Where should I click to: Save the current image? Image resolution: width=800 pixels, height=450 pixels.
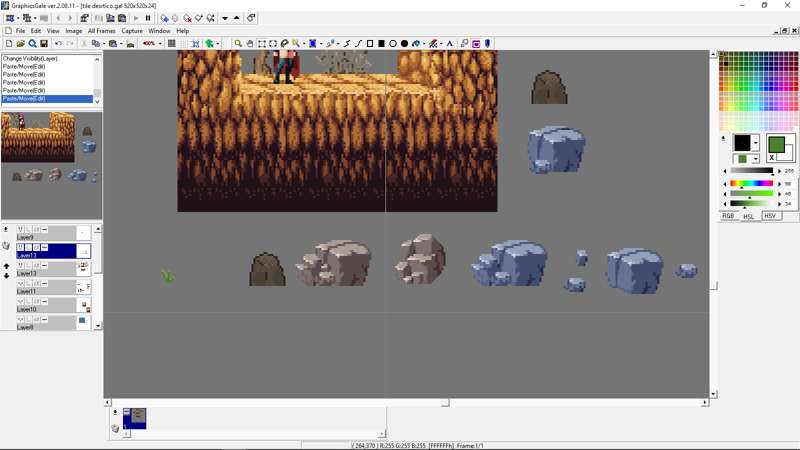click(44, 44)
